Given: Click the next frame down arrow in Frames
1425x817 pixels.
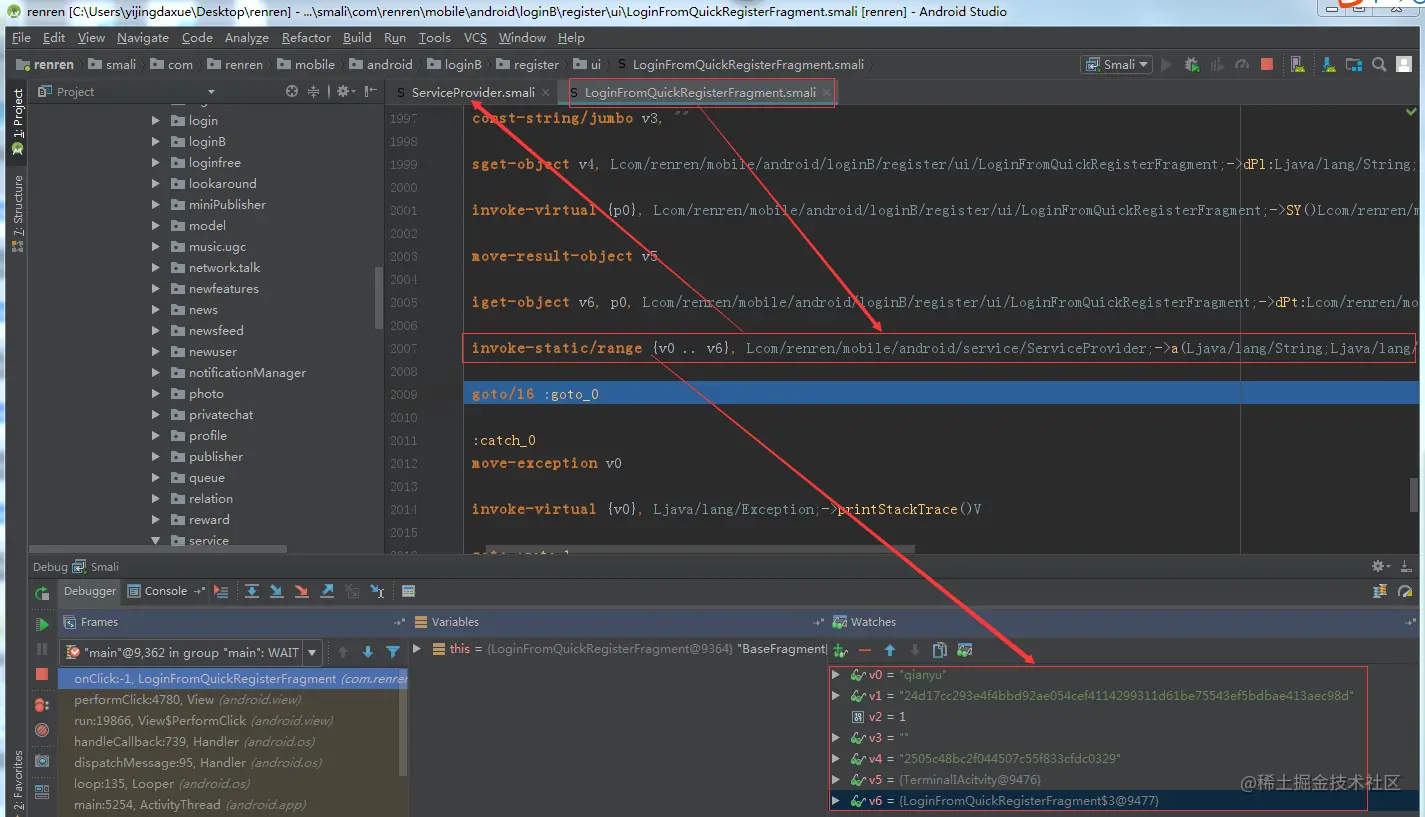Looking at the screenshot, I should click(x=368, y=652).
